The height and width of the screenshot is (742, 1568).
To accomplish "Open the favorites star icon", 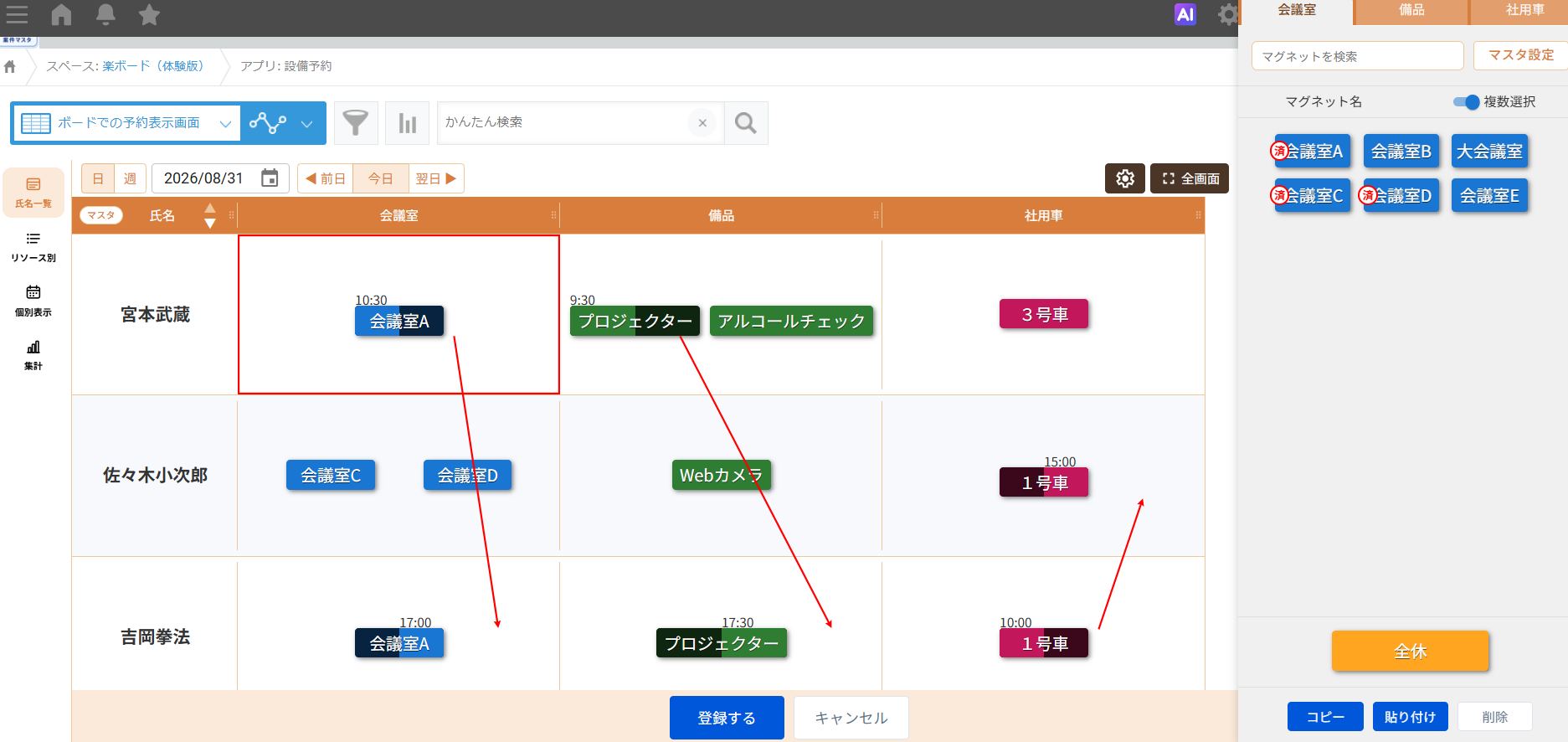I will (x=149, y=14).
